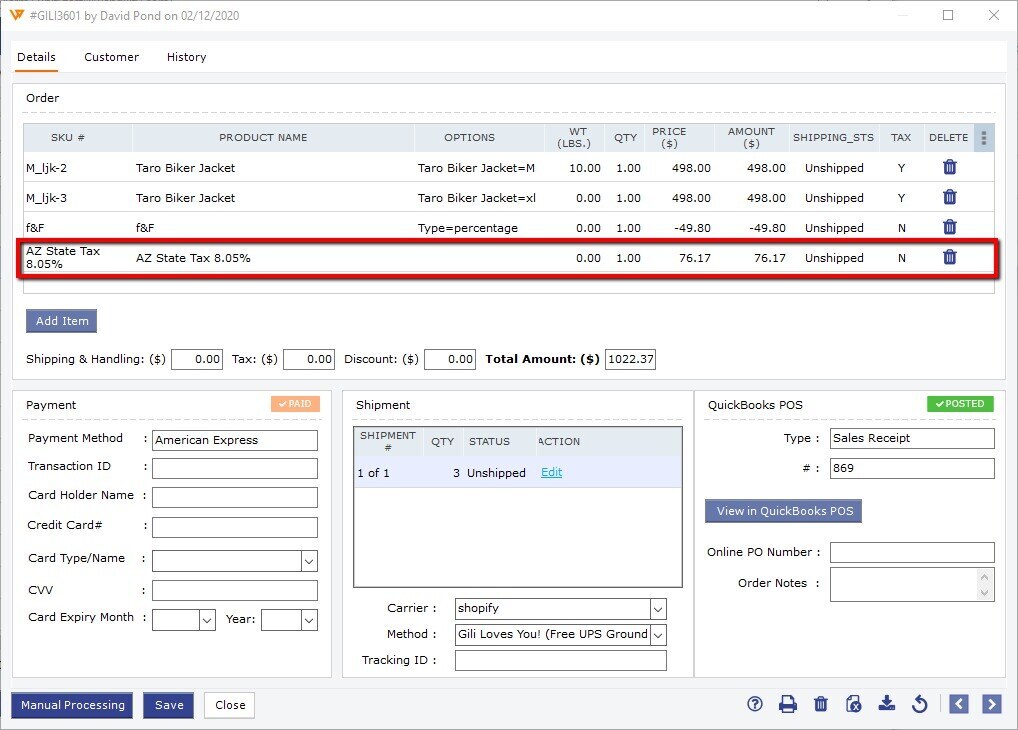Click the bottom toolbar trash icon
Image resolution: width=1018 pixels, height=730 pixels.
pyautogui.click(x=821, y=704)
